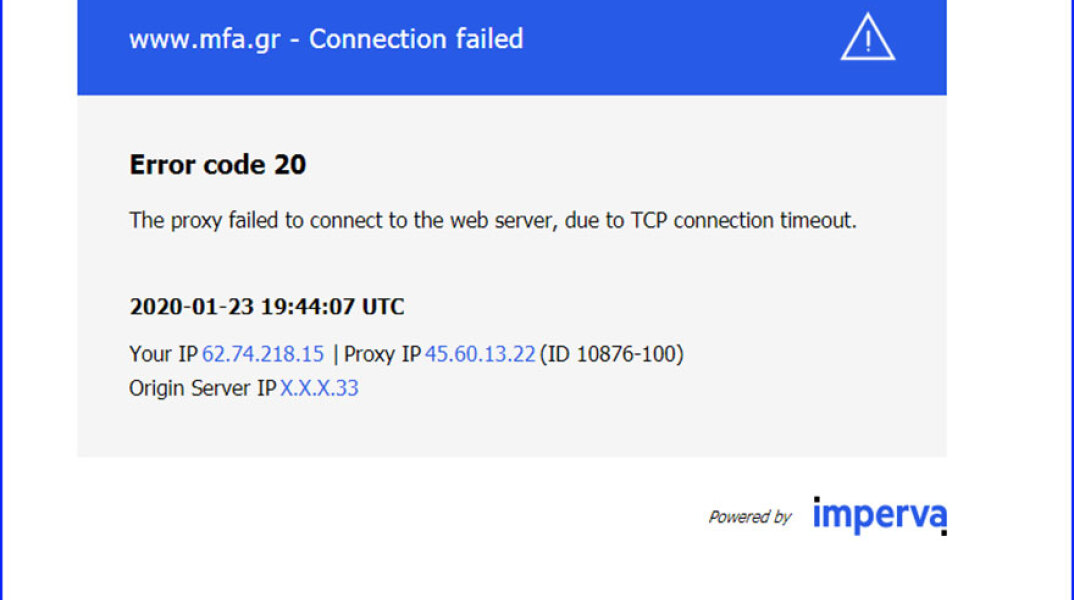Click the X.X.X.33 origin server link
This screenshot has height=600, width=1074.
319,388
